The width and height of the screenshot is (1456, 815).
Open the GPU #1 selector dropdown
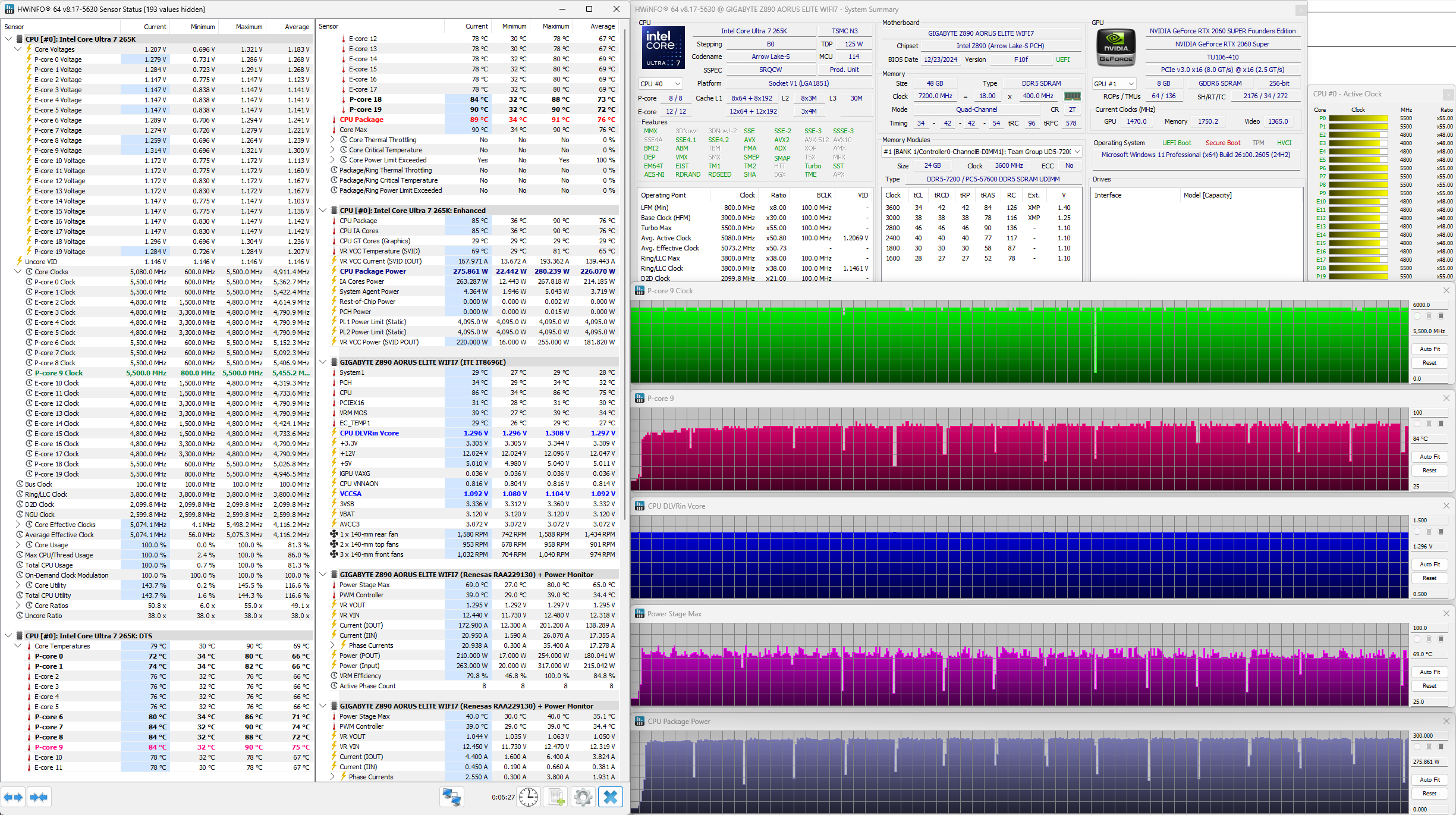tap(1114, 84)
